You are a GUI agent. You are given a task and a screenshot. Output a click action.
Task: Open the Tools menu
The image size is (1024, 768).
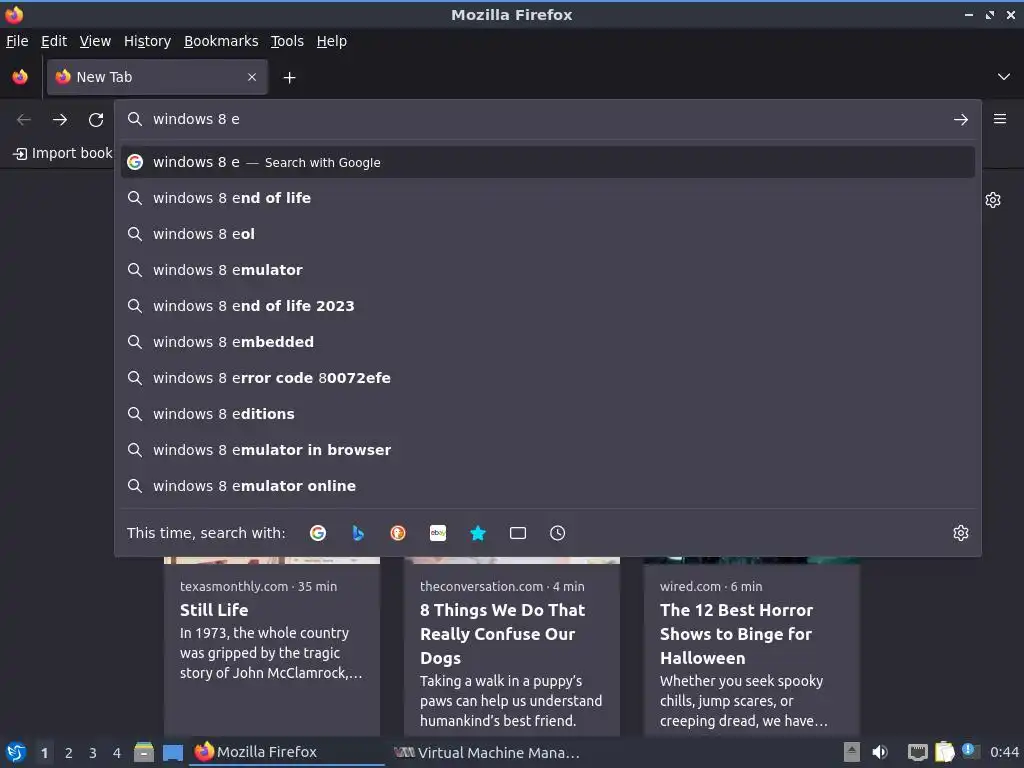pos(287,41)
